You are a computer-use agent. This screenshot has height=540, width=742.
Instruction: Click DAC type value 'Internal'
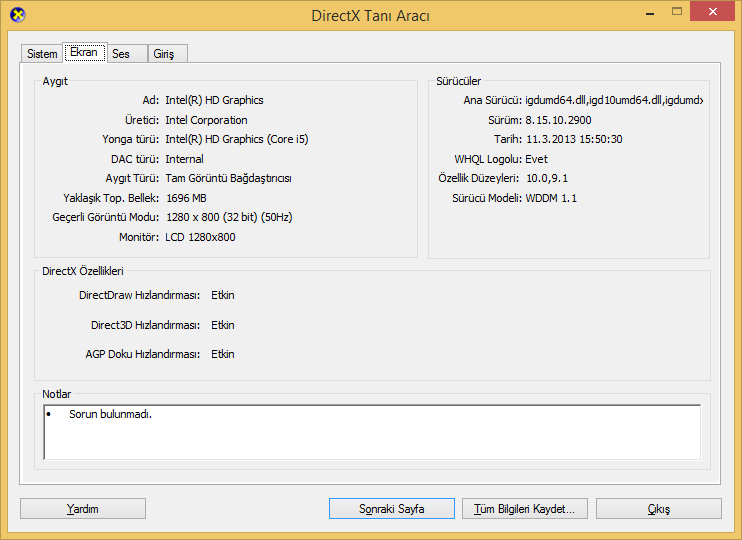point(185,159)
